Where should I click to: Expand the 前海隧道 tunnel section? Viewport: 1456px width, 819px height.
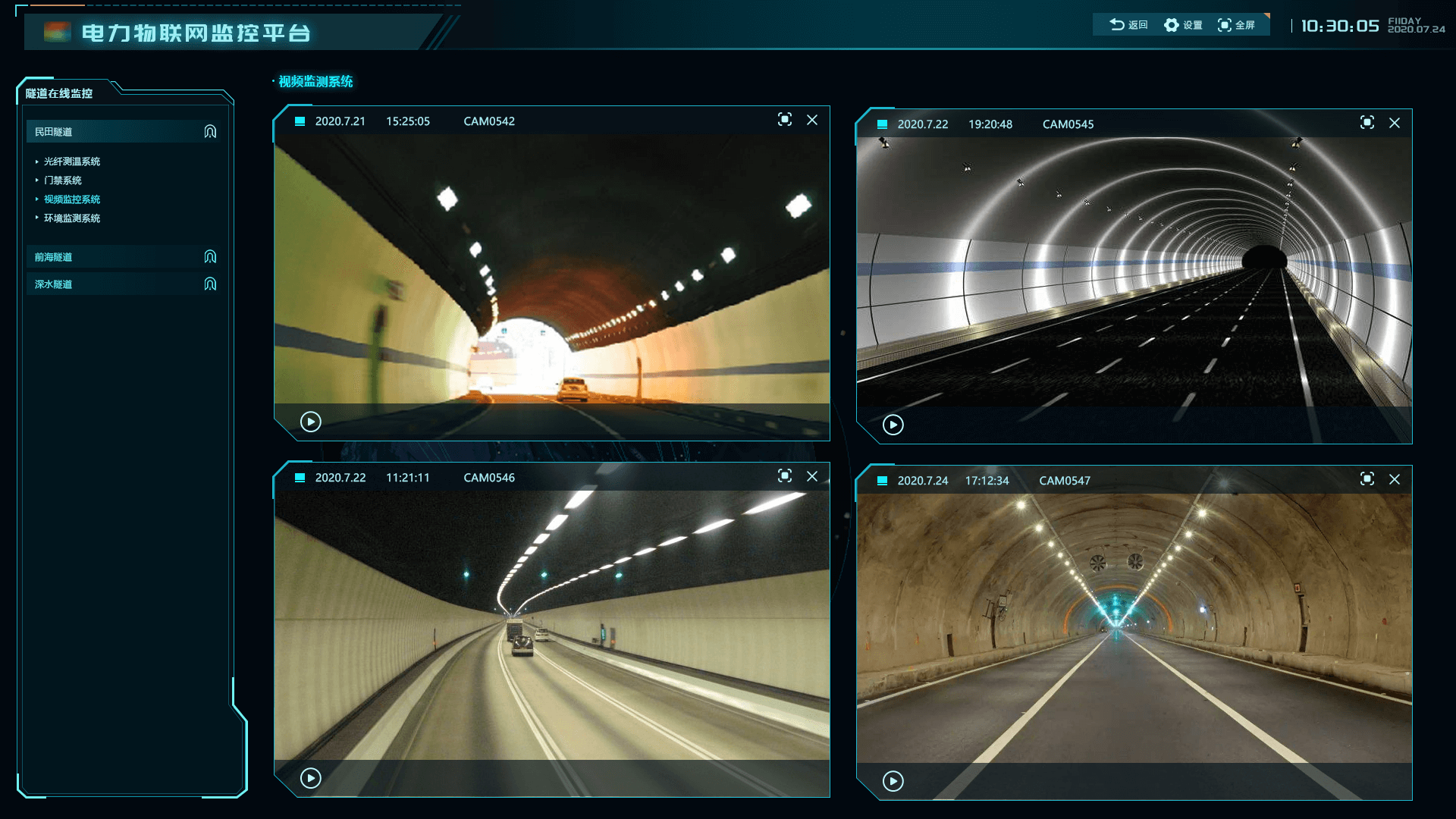click(53, 257)
